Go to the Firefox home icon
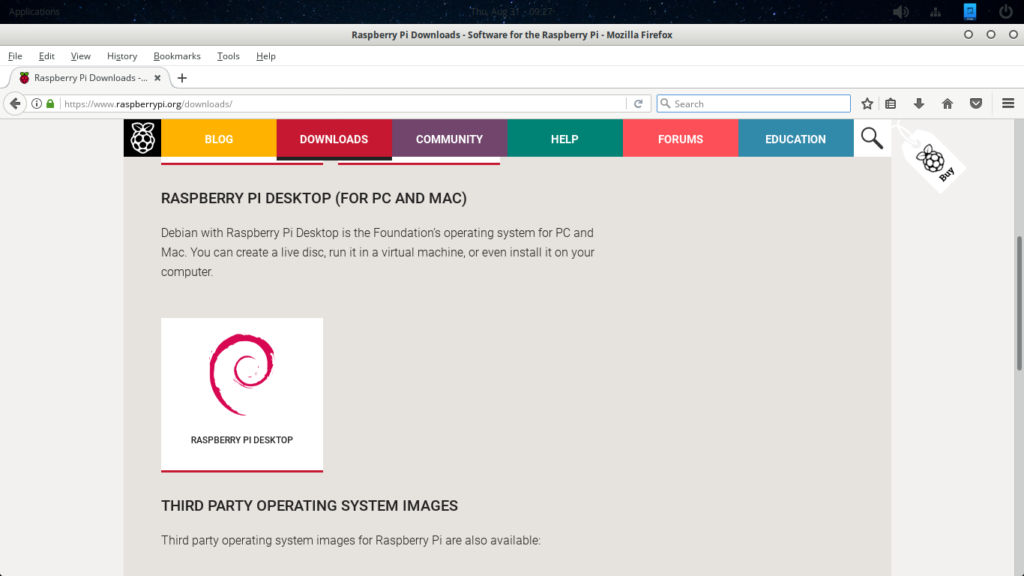1024x576 pixels. [x=947, y=103]
